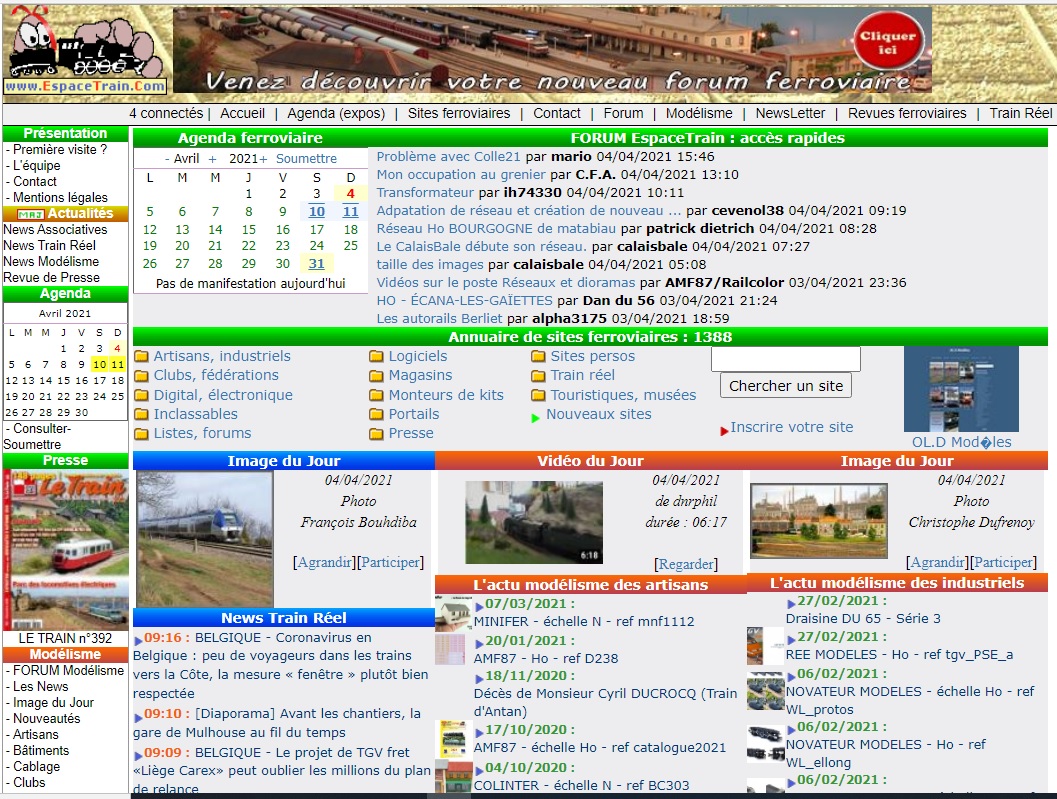Screen dimensions: 1057x799
Task: Select day 10 in the agenda calendar
Action: [316, 212]
